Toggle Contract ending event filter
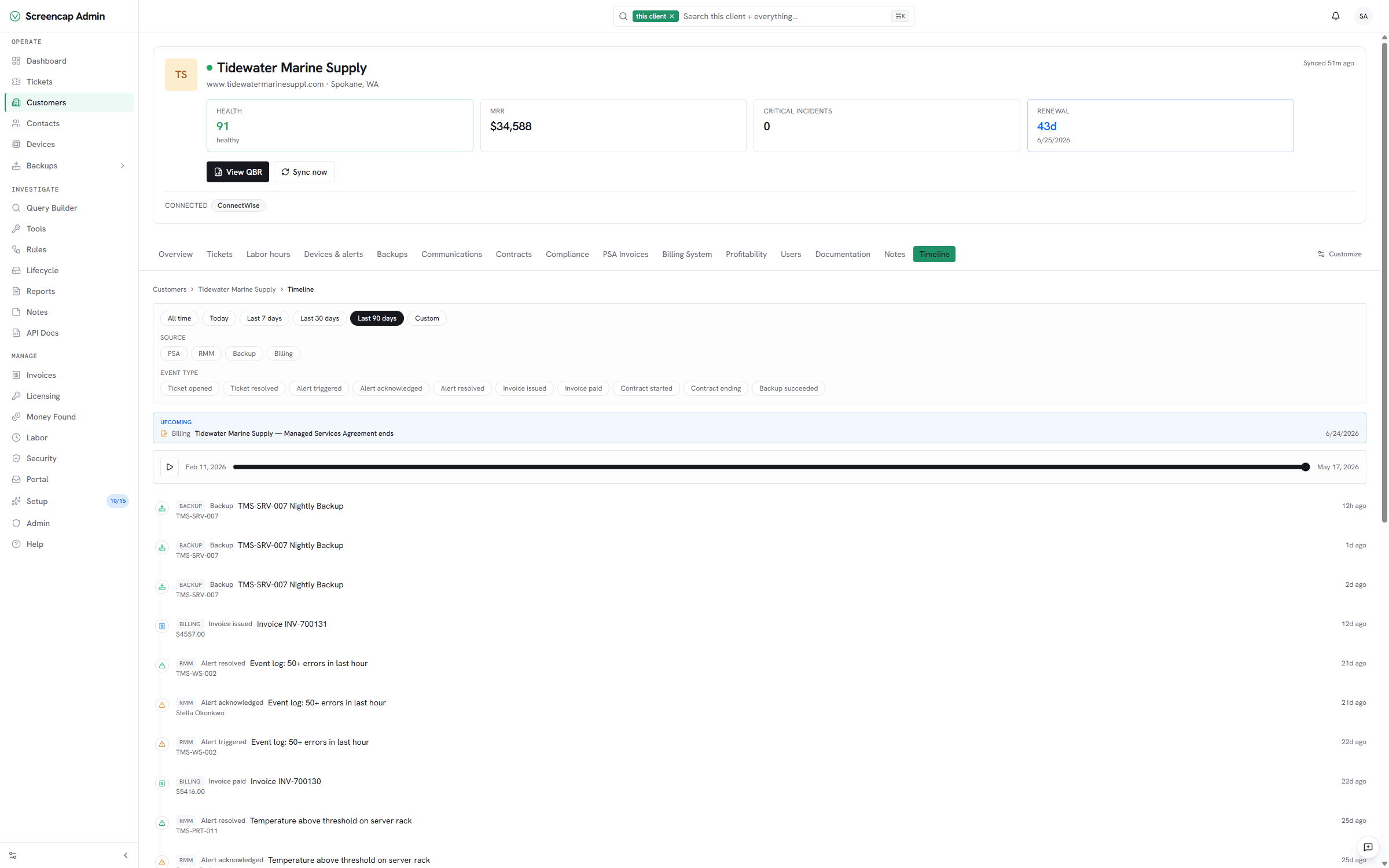Image resolution: width=1389 pixels, height=868 pixels. [x=716, y=388]
